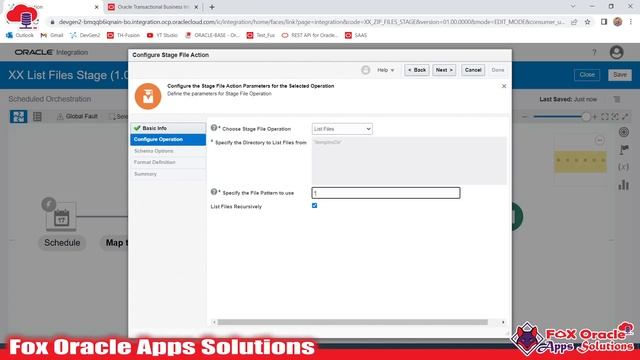The width and height of the screenshot is (640, 360).
Task: Open the hamburger menu near Last Saved
Action: tap(617, 100)
